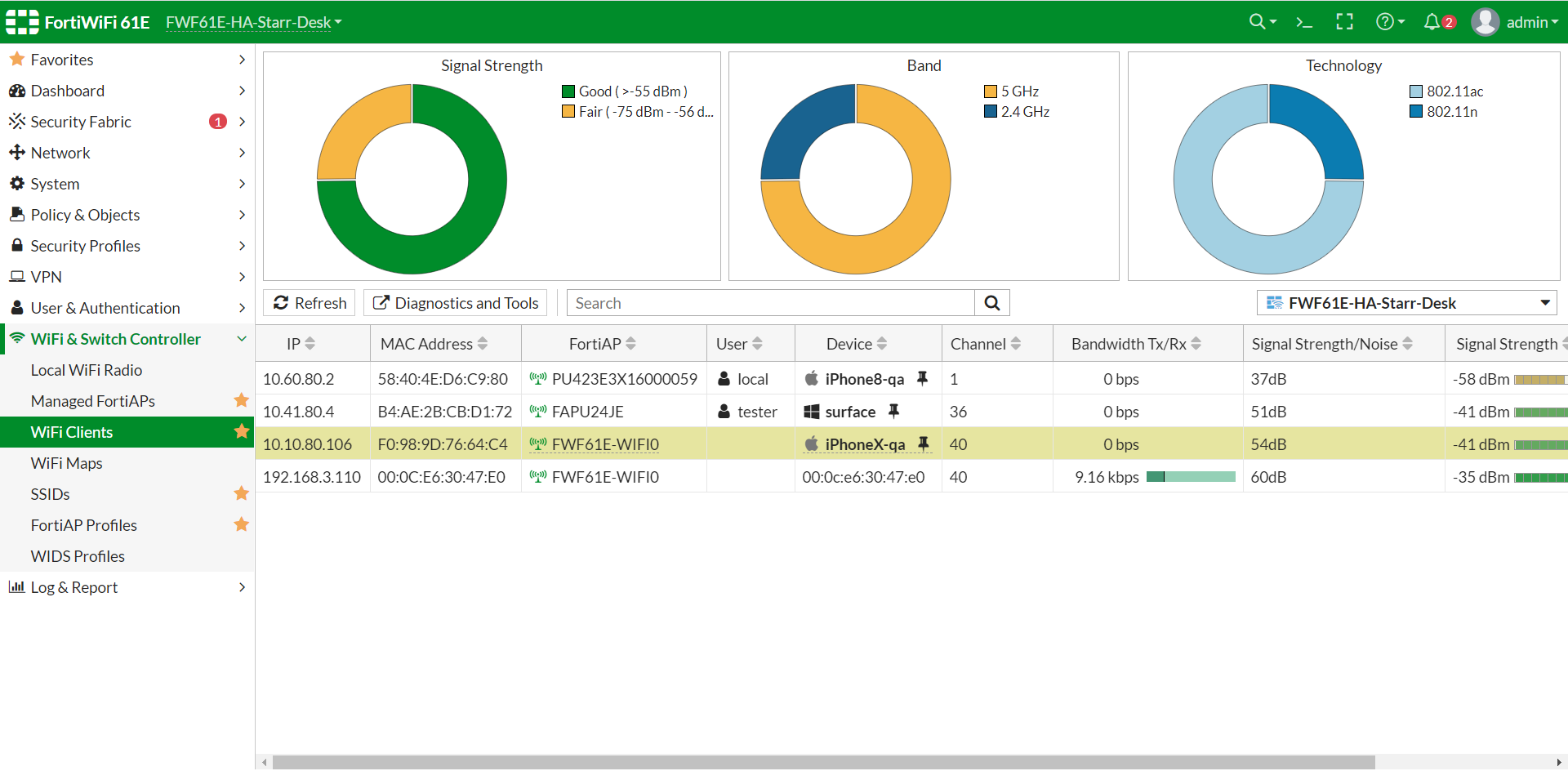
Task: Expand the Log & Report menu
Action: 127,587
